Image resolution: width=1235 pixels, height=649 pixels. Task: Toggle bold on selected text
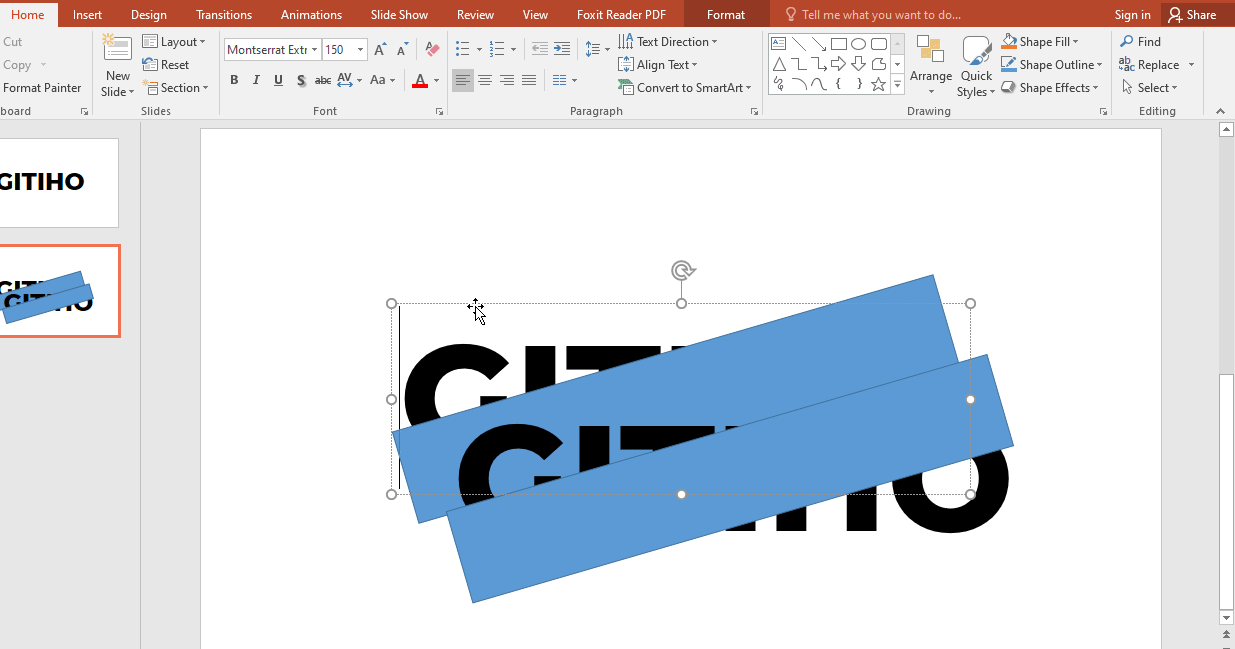click(x=233, y=79)
